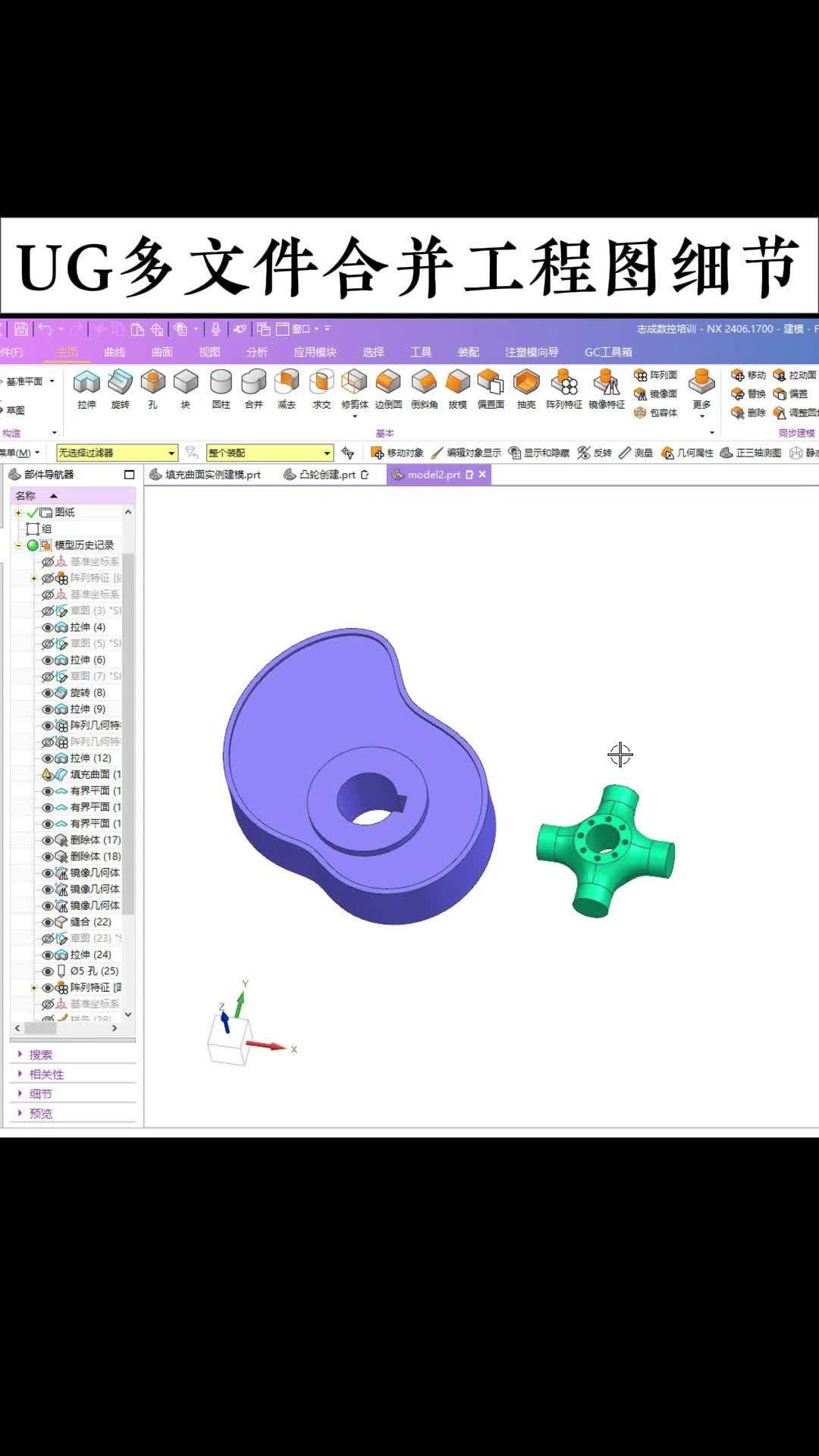Image resolution: width=819 pixels, height=1456 pixels.
Task: Select the Shell (抽壳) tool
Action: point(526,388)
